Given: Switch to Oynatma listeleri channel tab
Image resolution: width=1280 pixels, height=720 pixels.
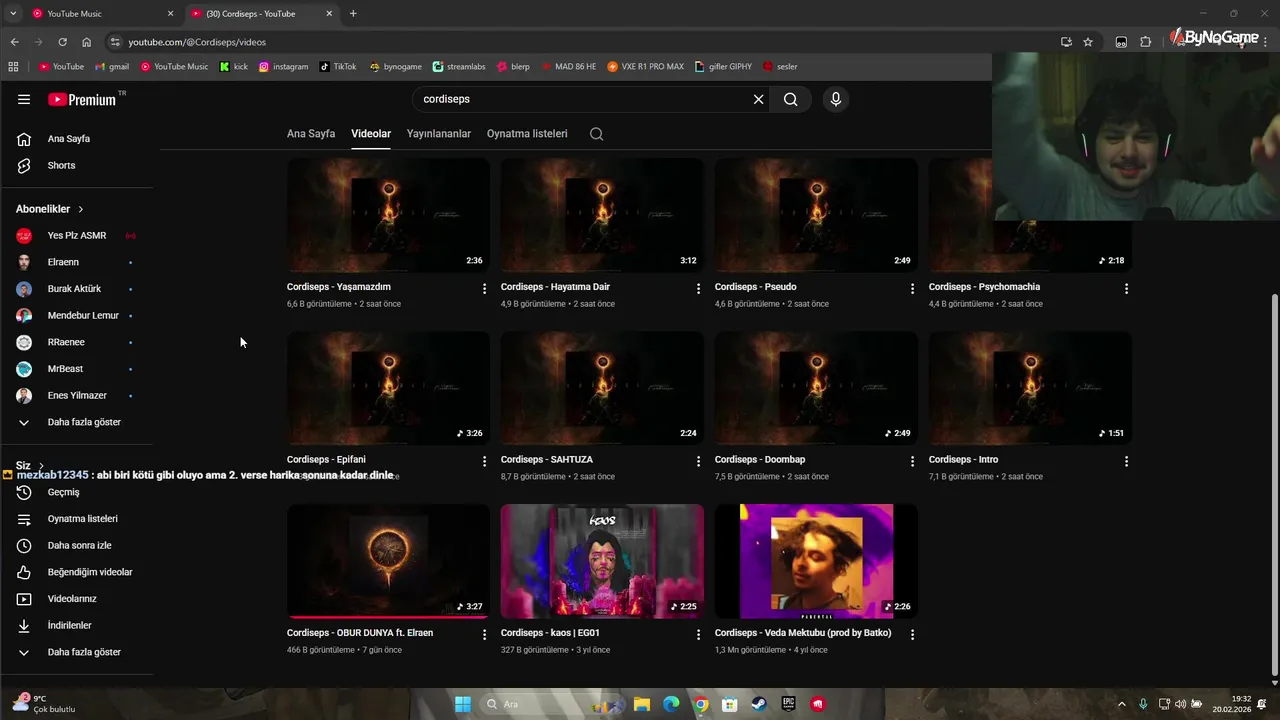Looking at the screenshot, I should click(527, 134).
